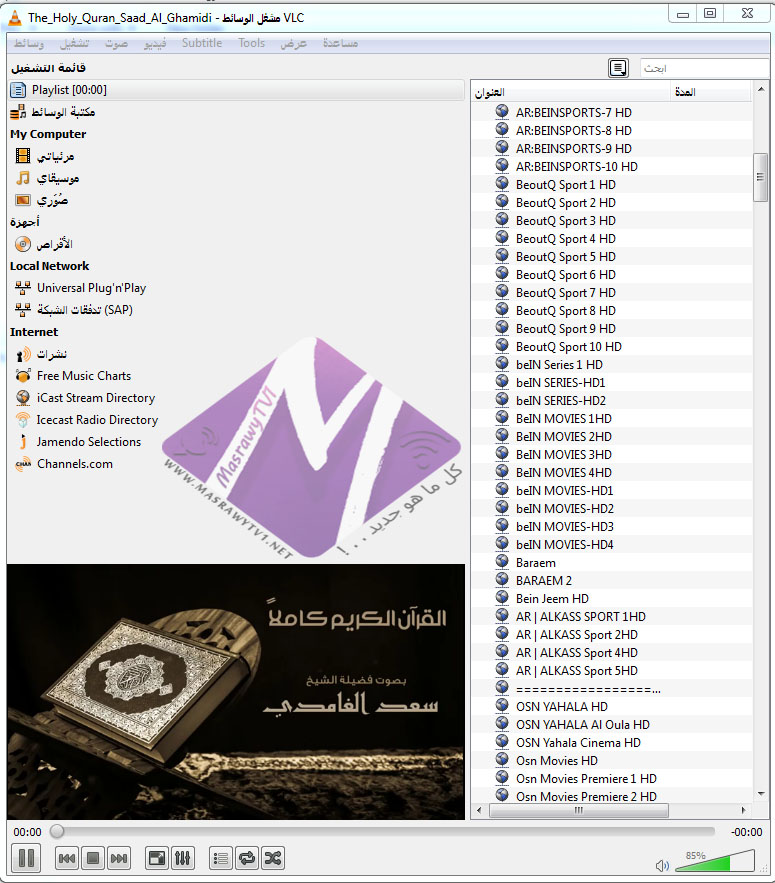Open the عرض menu
Viewport: 775px width, 883px height.
[293, 43]
